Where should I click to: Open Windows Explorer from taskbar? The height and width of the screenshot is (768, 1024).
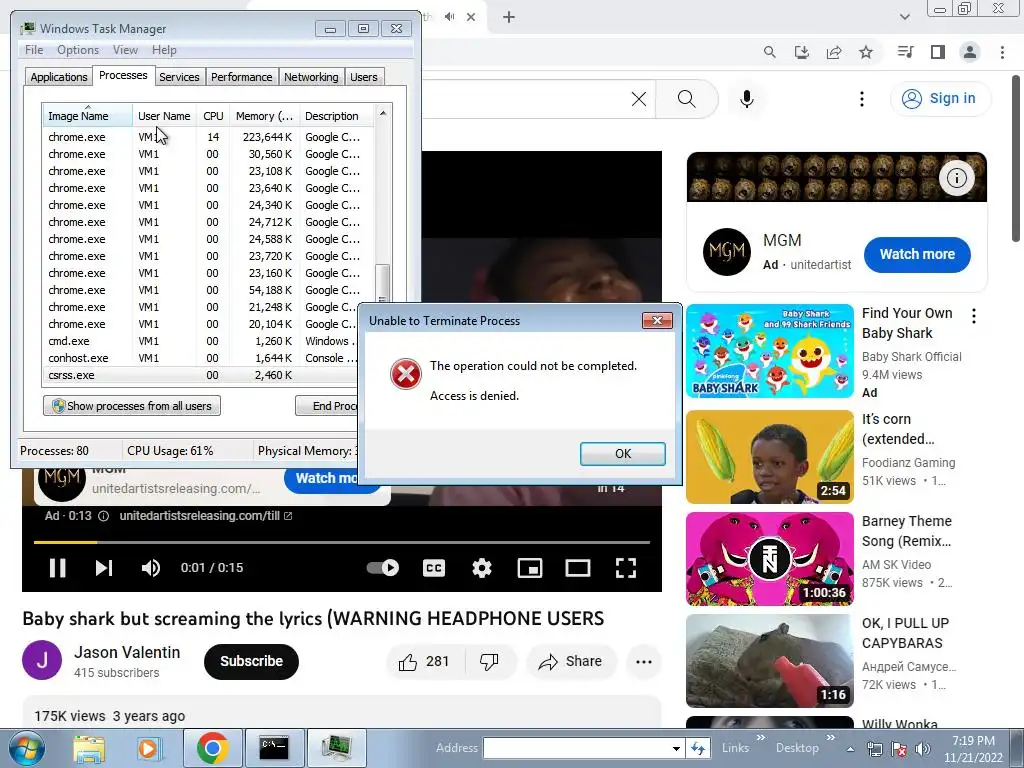(89, 748)
